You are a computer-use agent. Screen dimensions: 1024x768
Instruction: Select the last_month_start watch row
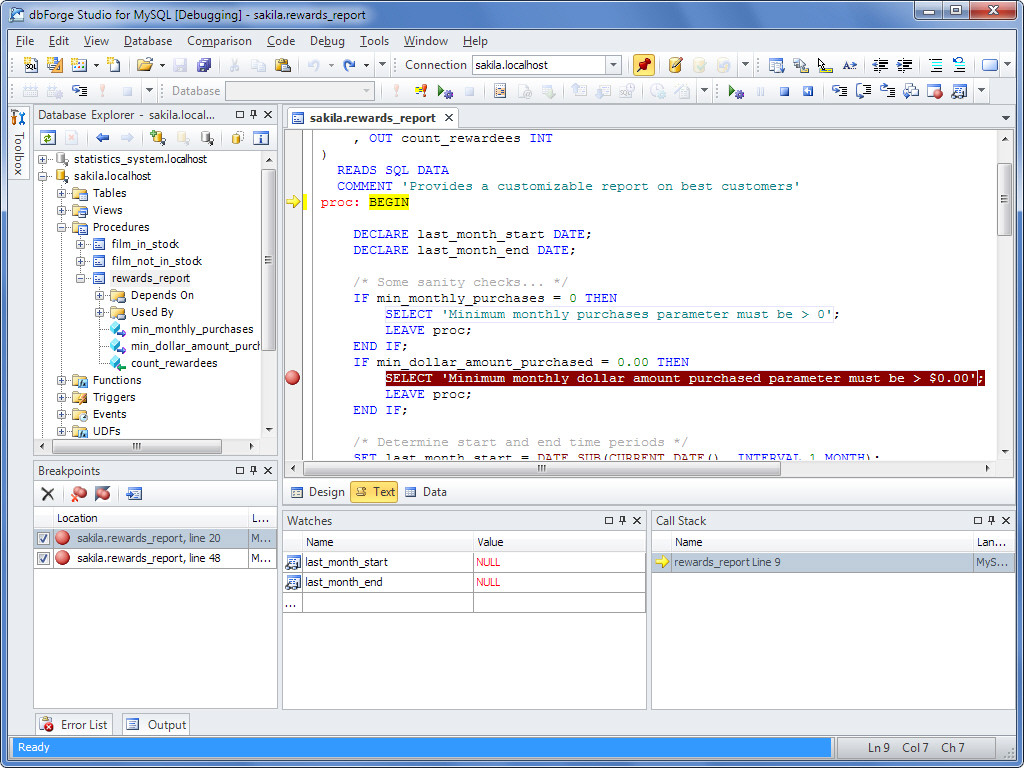point(464,562)
